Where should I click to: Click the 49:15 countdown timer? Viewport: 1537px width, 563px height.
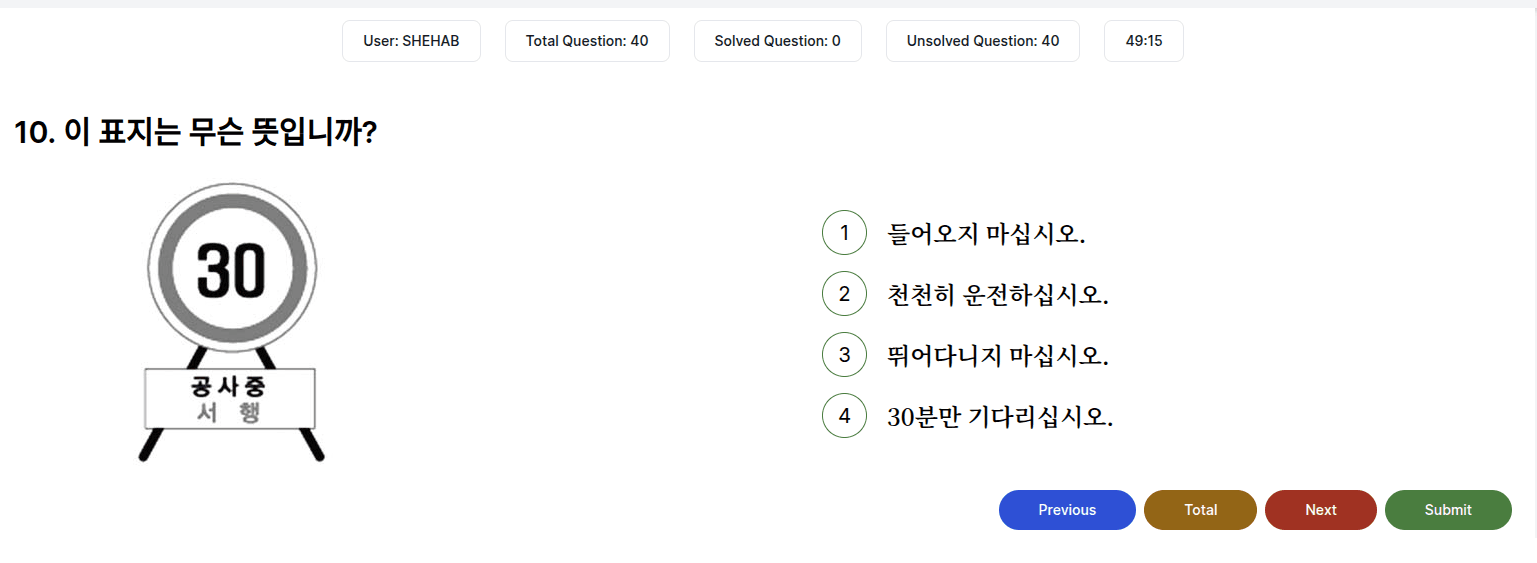(1143, 41)
